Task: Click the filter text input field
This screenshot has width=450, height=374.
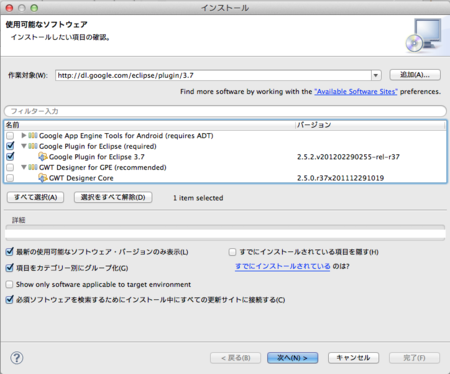Action: tap(225, 111)
